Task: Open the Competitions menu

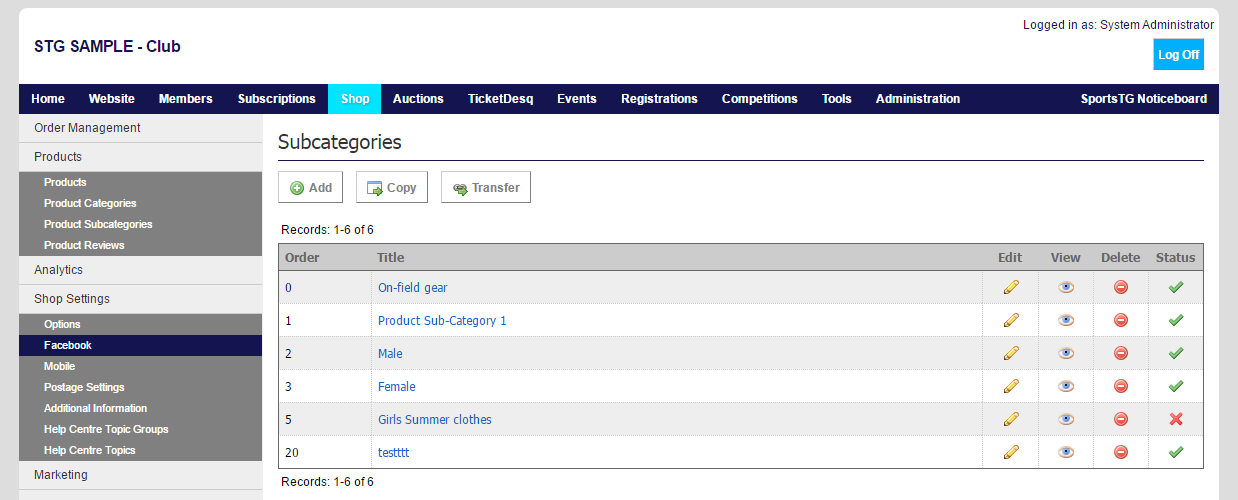Action: point(760,99)
